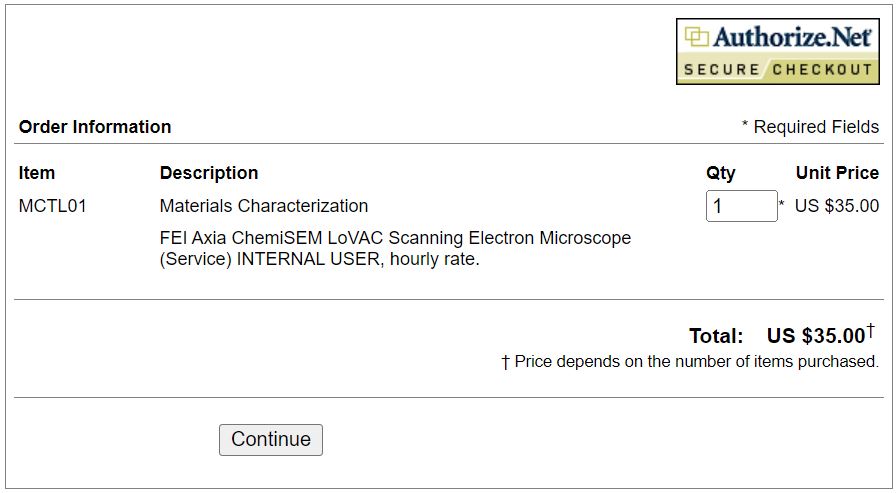Click the Total label
Screen dimensions: 896x493
[716, 336]
